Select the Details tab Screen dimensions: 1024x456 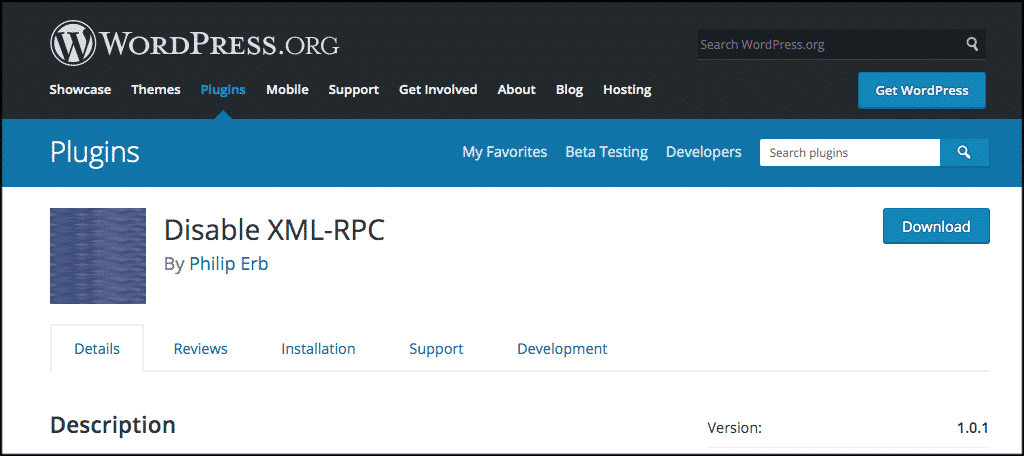point(97,348)
